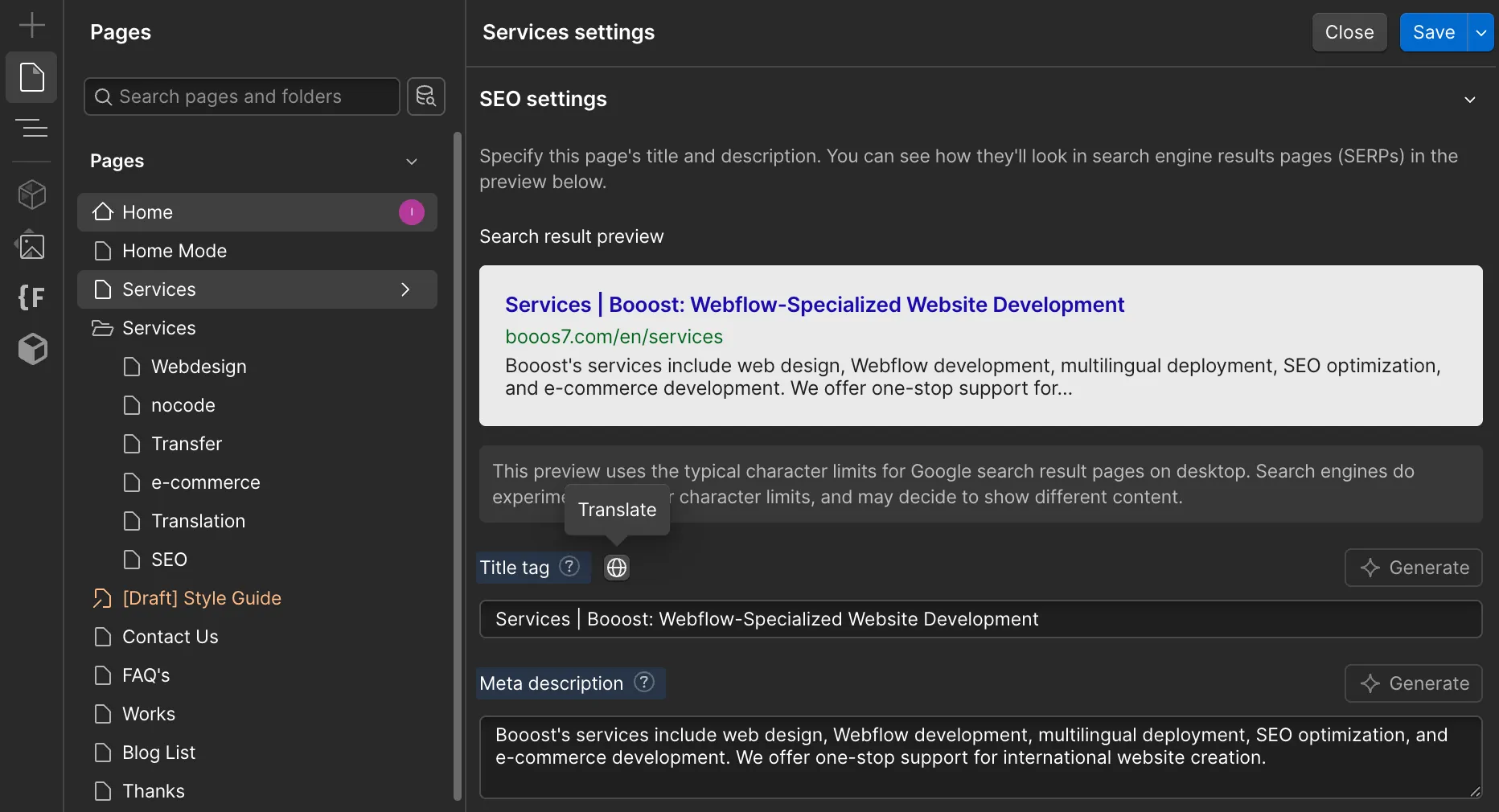Select the Home page
1499x812 pixels.
click(x=257, y=212)
